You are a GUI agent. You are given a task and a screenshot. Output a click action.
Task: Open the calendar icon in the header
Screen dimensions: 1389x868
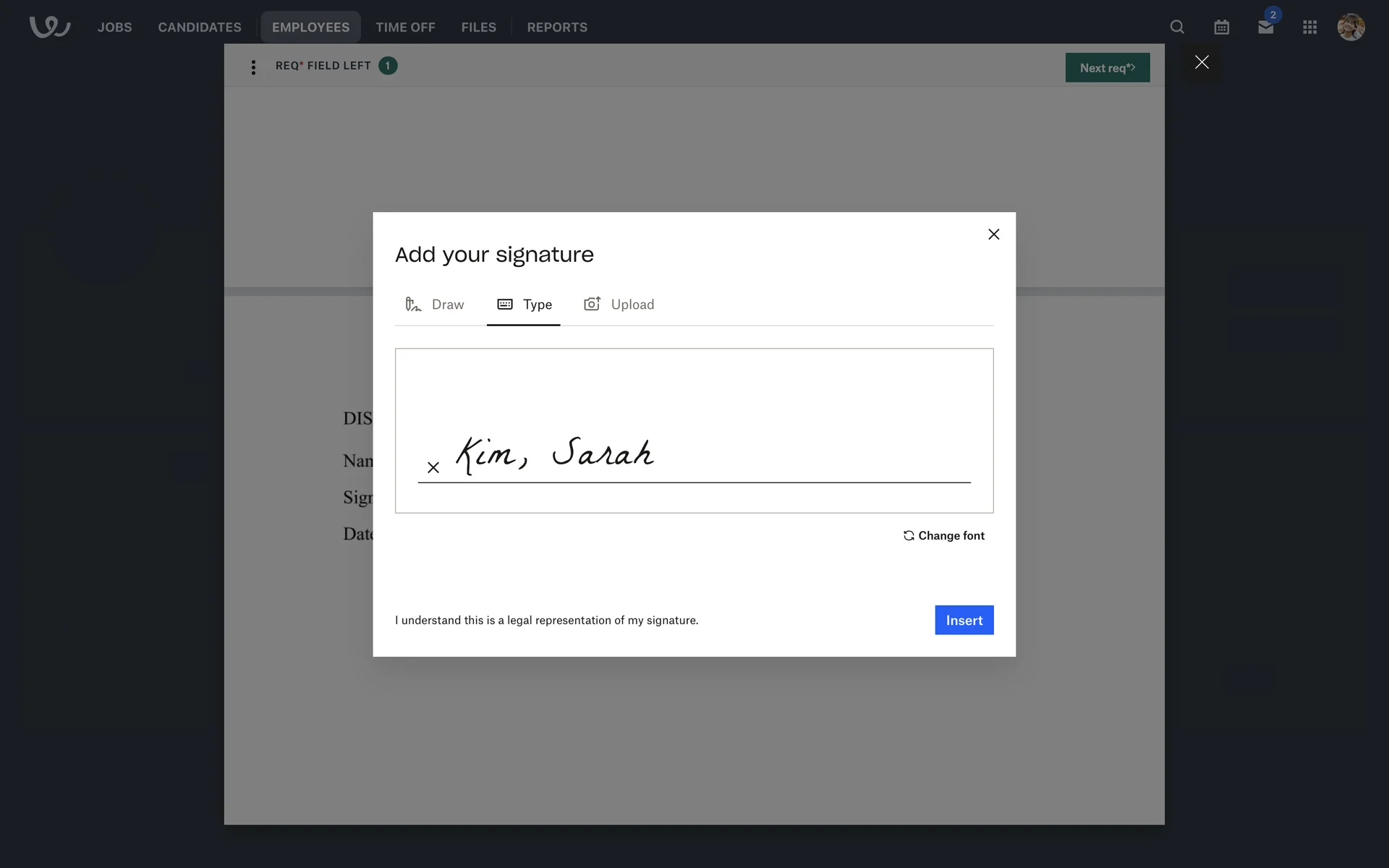1221,27
